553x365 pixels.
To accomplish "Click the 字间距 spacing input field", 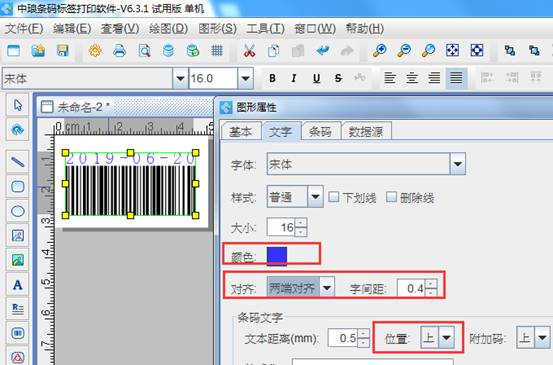I will tap(412, 288).
